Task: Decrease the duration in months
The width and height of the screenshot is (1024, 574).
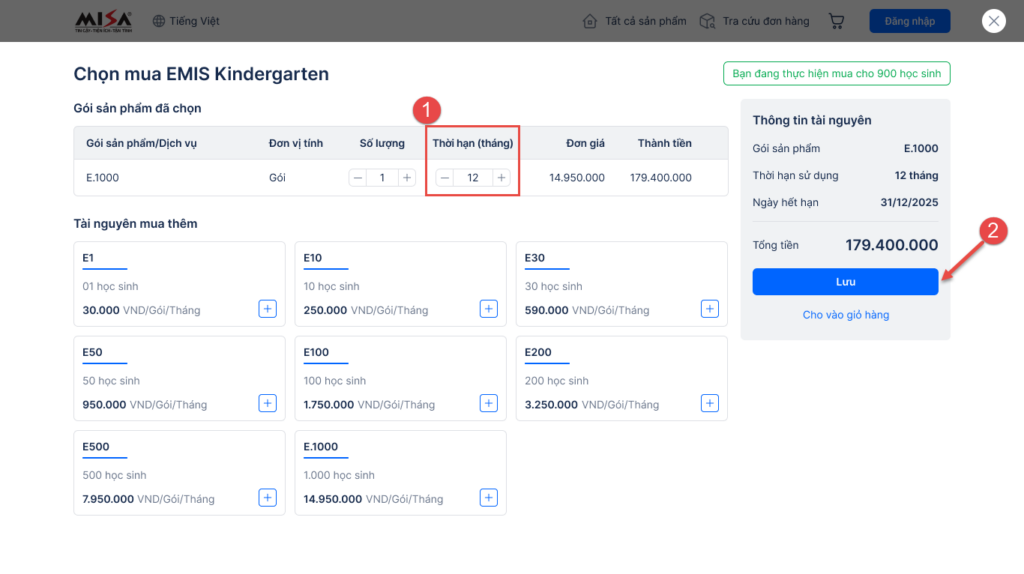Action: [x=445, y=178]
